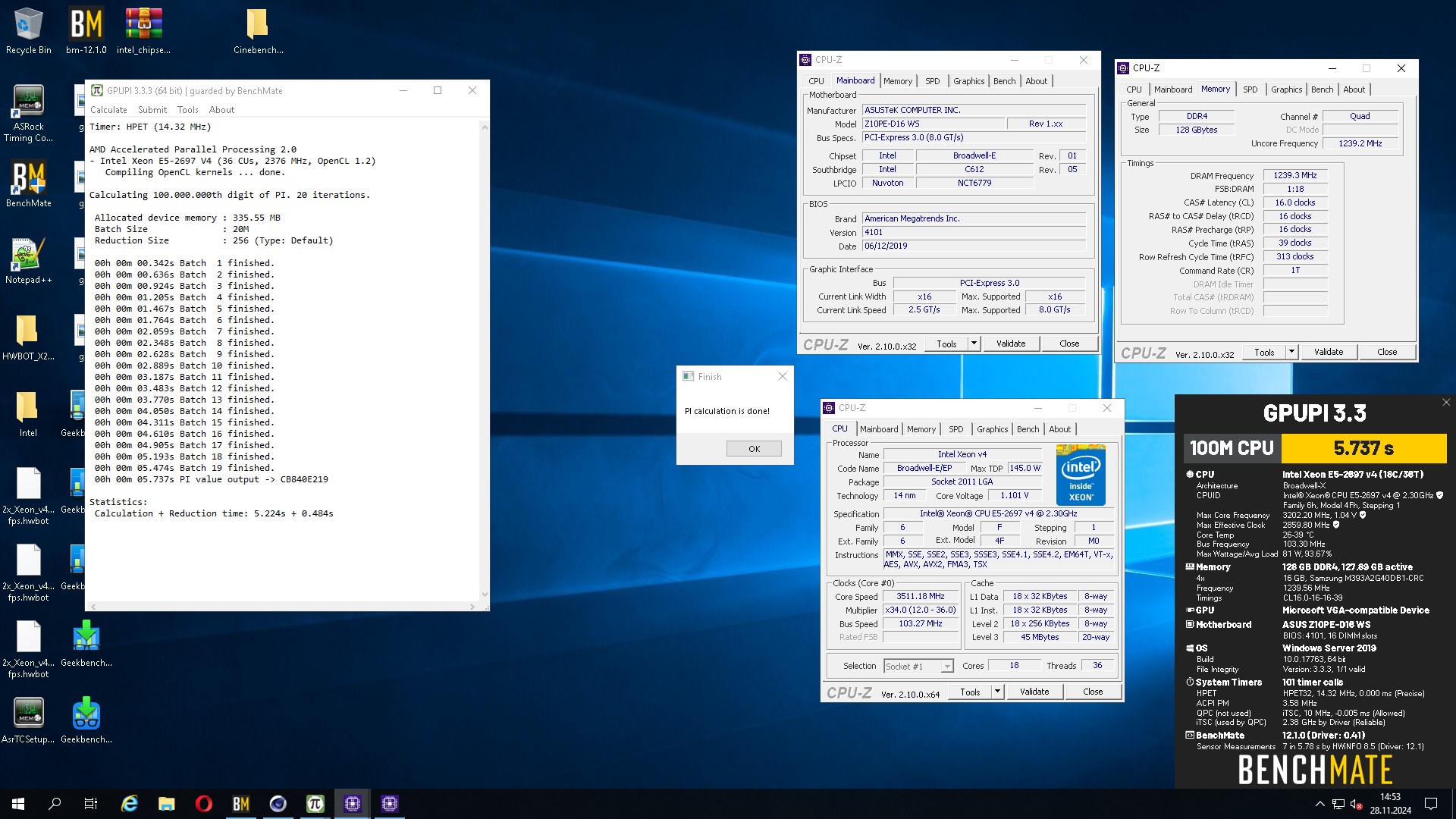Screen dimensions: 1456x819
Task: Open Graphics tab in Memory CPU-Z window
Action: [1286, 89]
